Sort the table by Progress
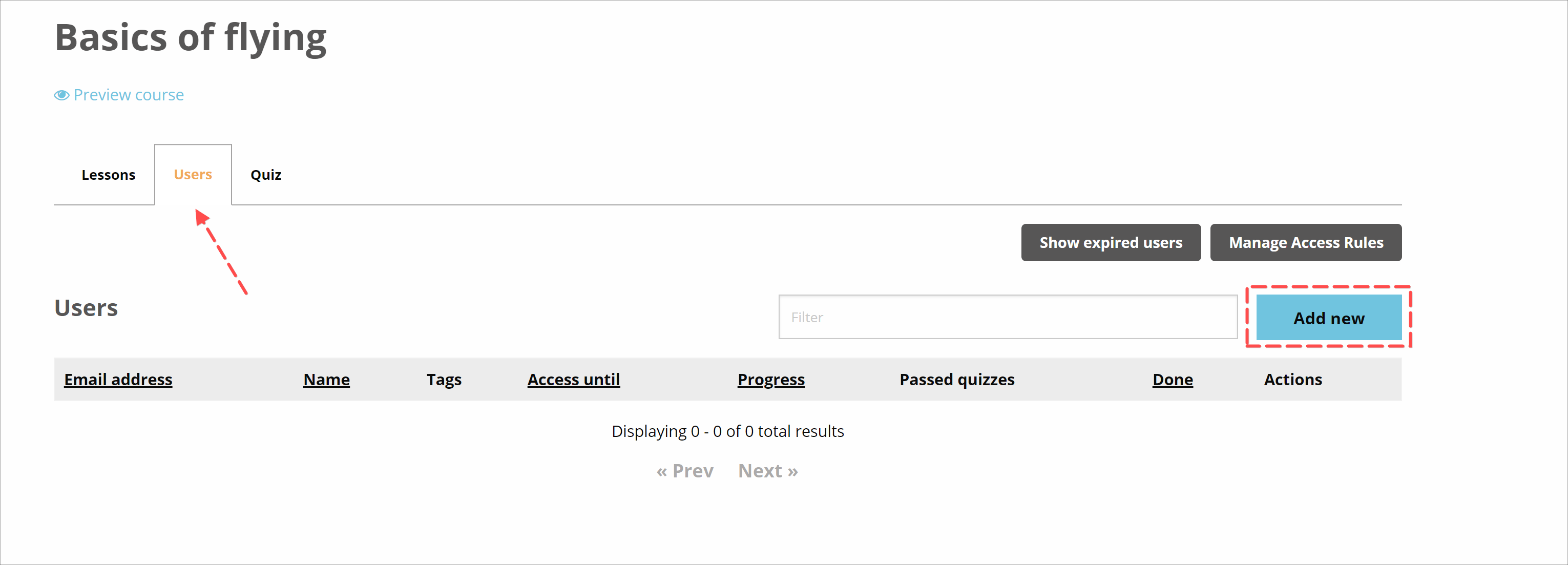Viewport: 1568px width, 565px height. pyautogui.click(x=770, y=379)
